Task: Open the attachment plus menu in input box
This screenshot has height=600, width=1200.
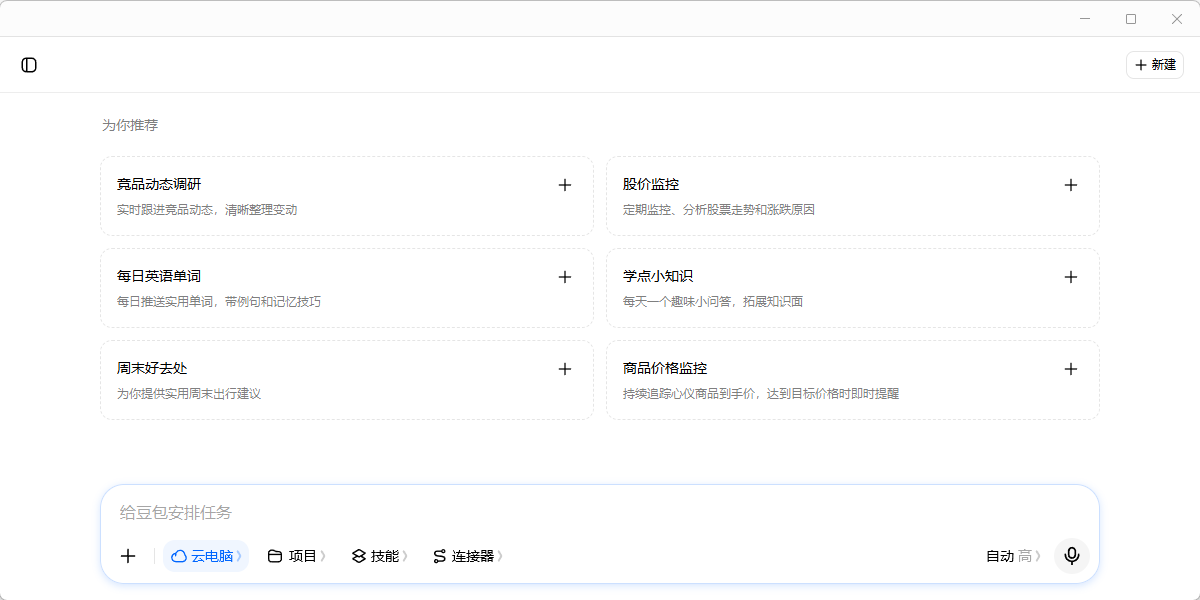Action: (x=128, y=556)
